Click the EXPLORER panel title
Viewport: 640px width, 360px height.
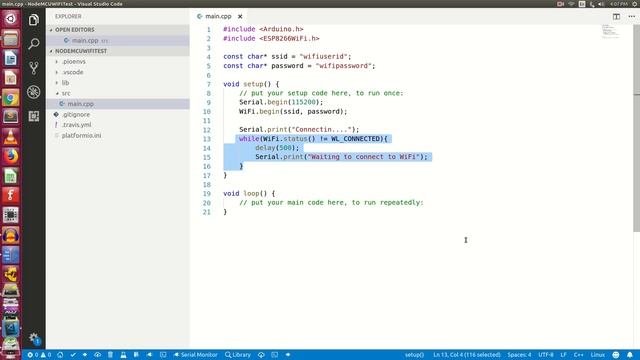68,16
